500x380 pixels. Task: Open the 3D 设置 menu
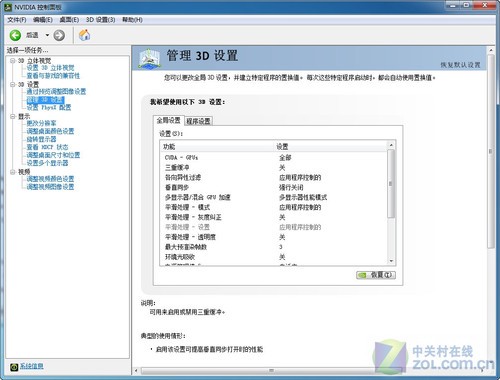(100, 20)
